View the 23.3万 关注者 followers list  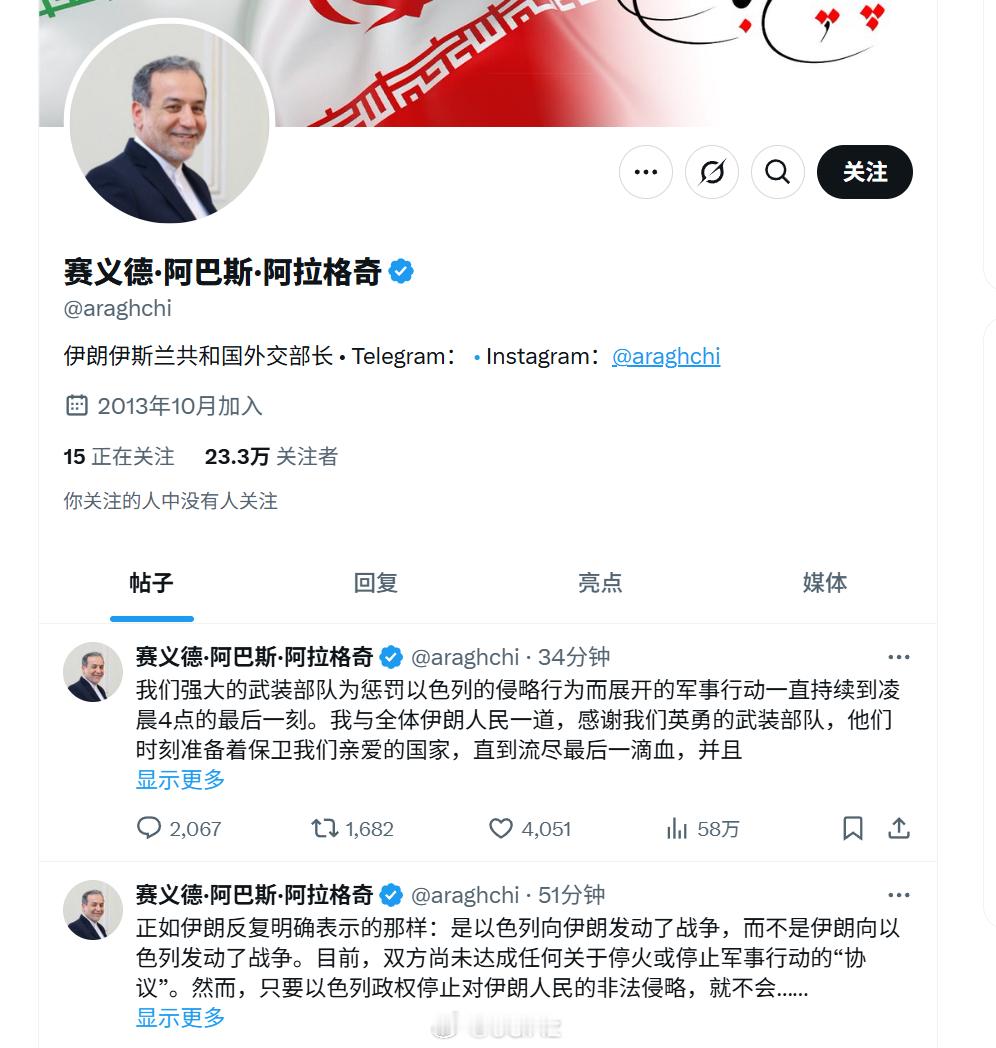click(x=271, y=456)
